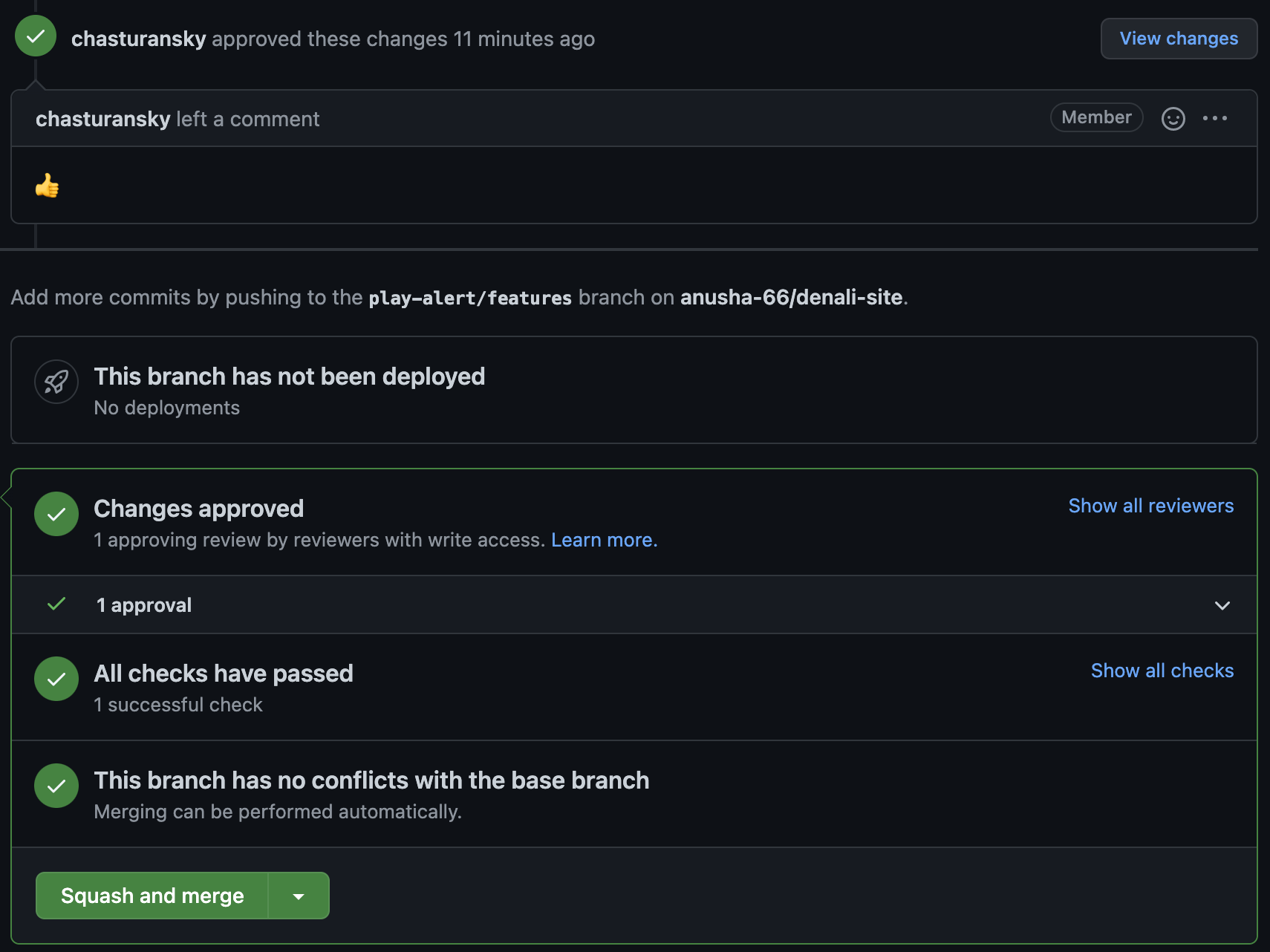Expand the 1 approval section

[x=1223, y=604]
